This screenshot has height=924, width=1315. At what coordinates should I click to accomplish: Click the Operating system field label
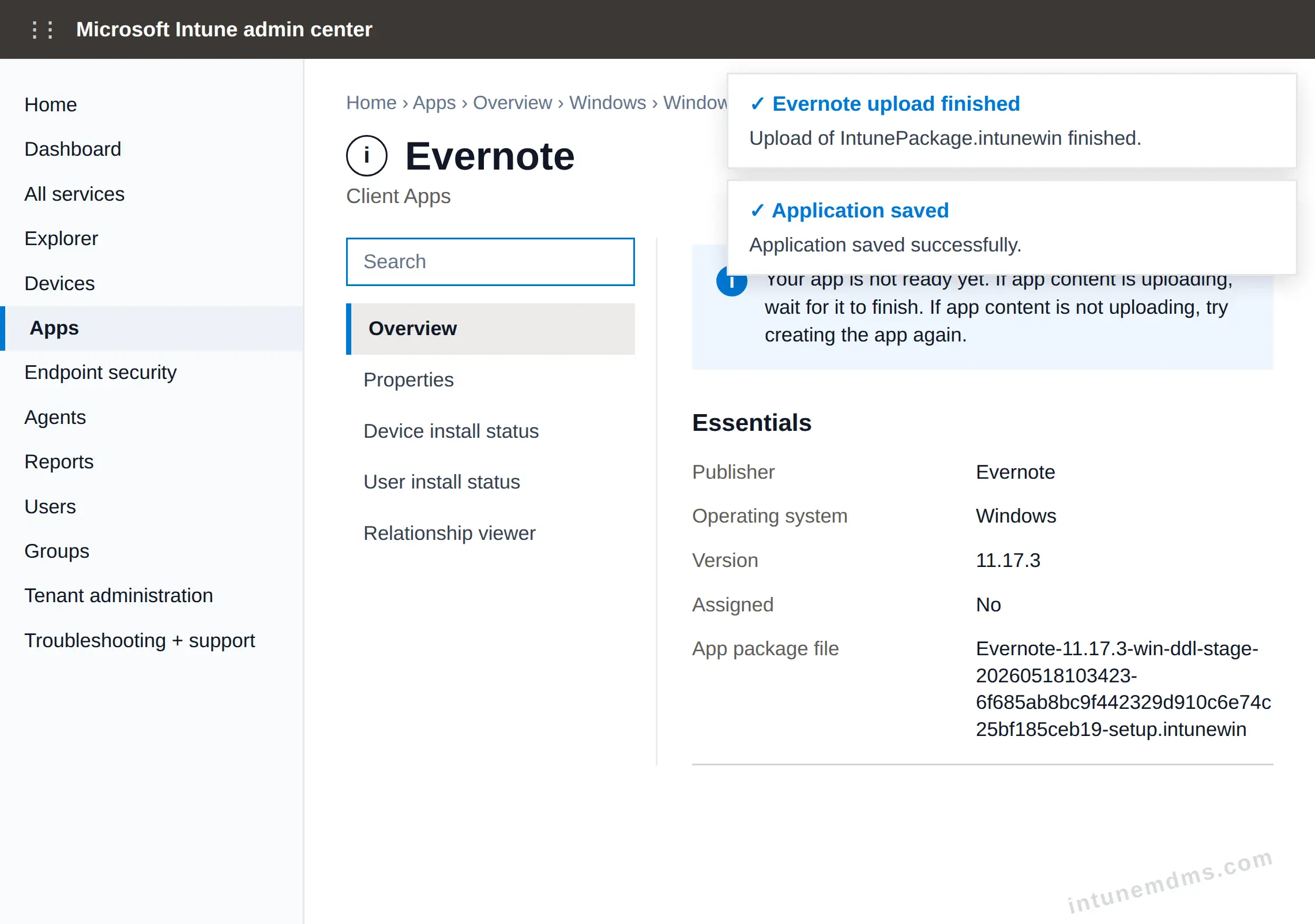coord(770,516)
